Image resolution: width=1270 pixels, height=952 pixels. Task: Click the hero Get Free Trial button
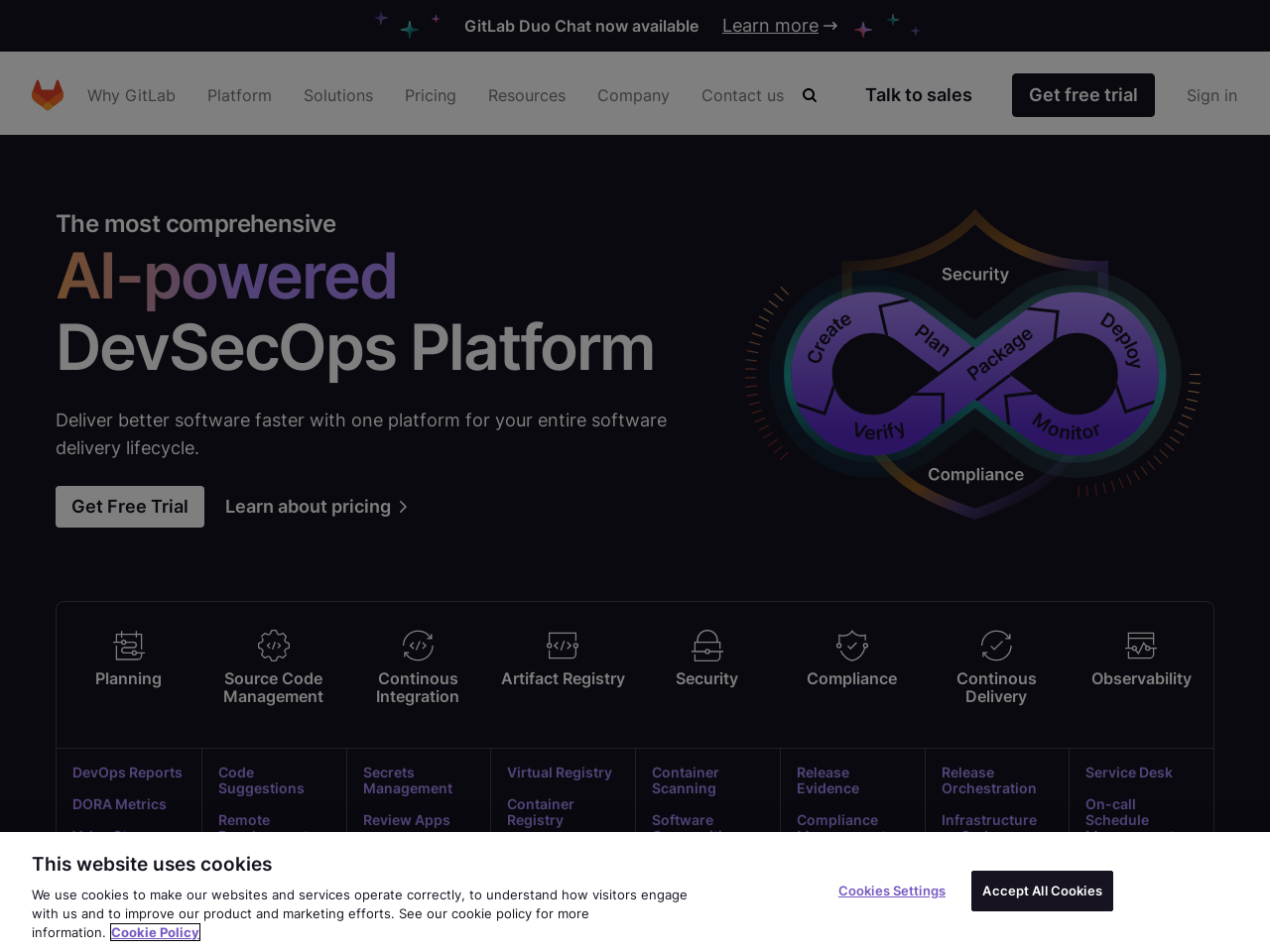(130, 507)
